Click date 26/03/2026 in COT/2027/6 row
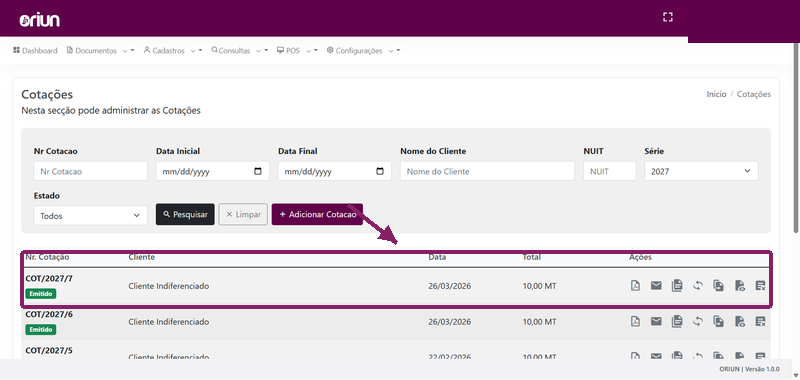This screenshot has width=800, height=380. pos(449,322)
